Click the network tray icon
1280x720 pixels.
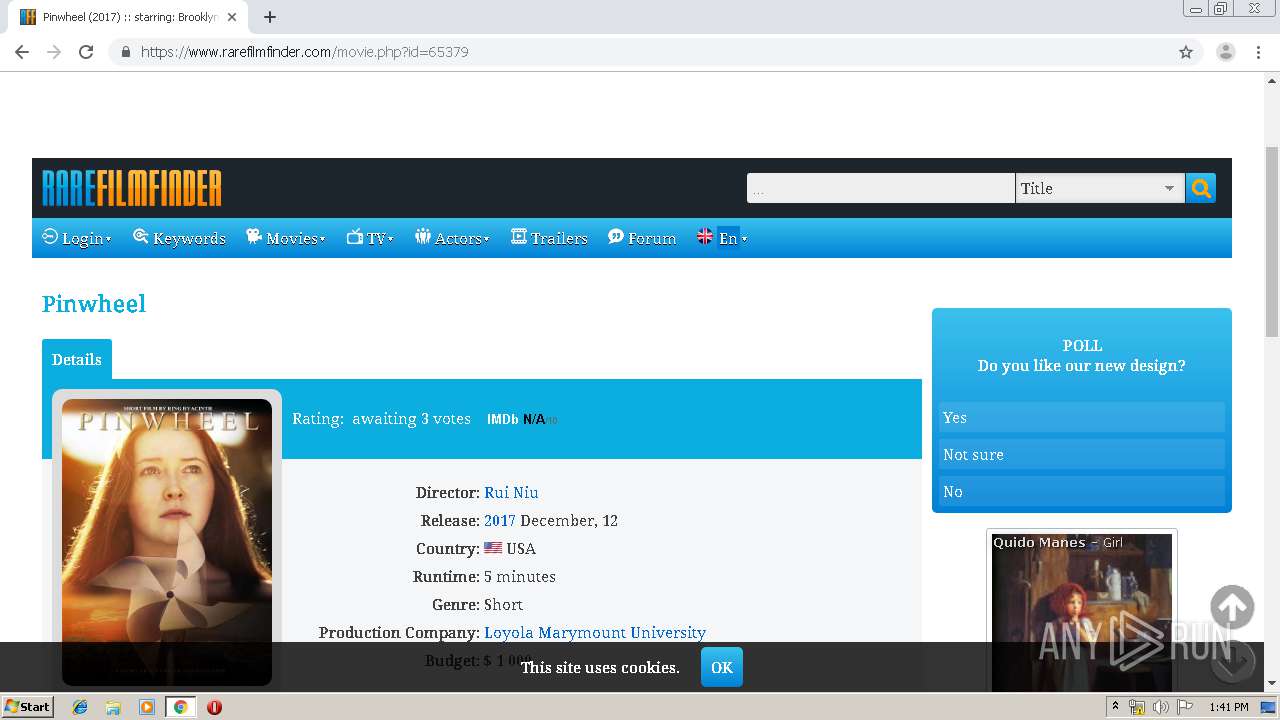[1137, 707]
